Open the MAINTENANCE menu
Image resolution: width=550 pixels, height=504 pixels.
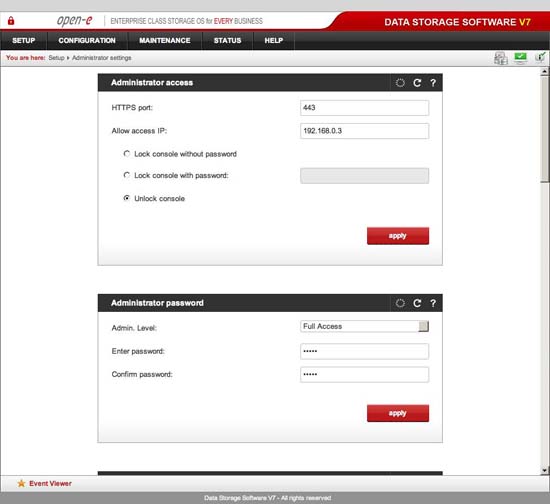(165, 40)
